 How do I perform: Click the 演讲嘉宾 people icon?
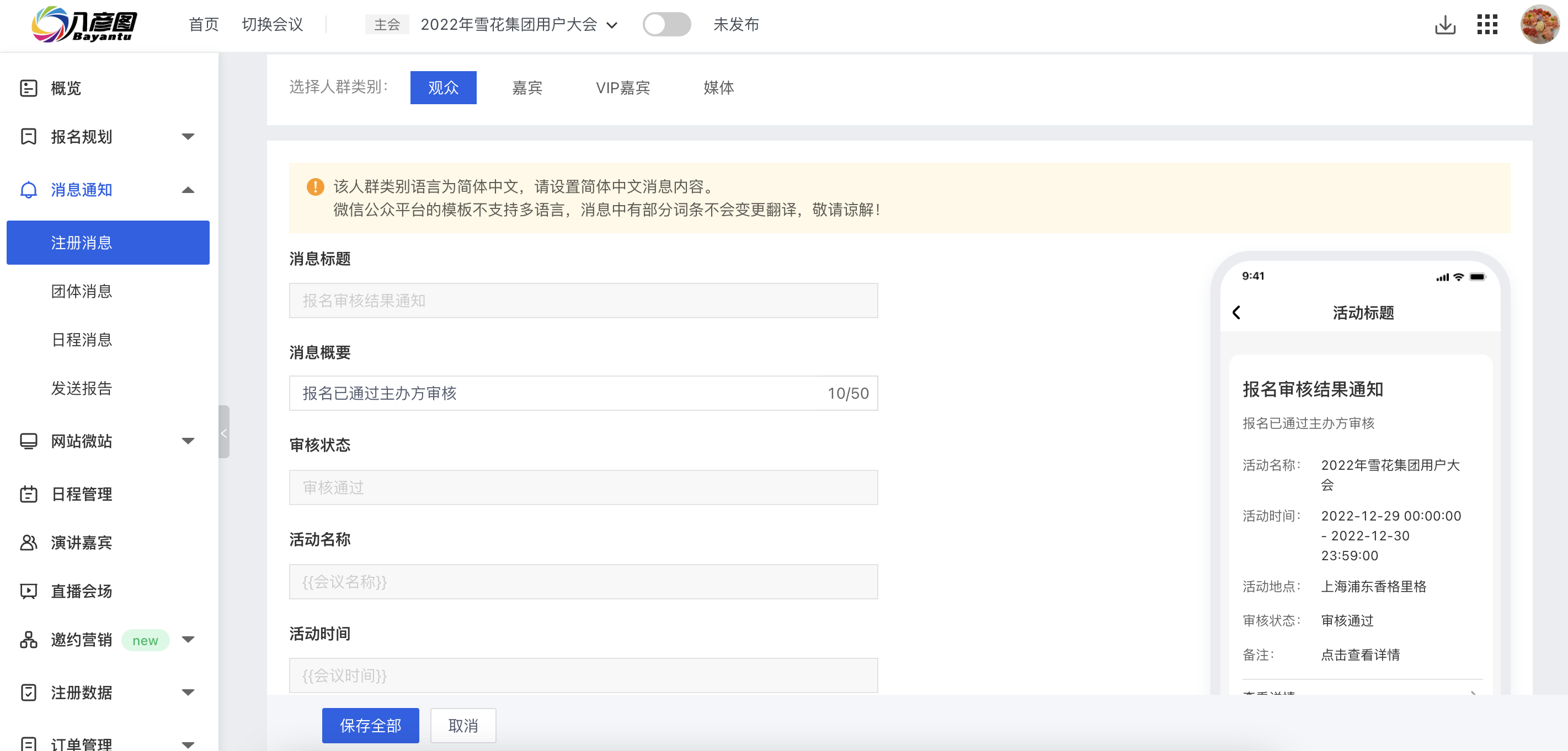(x=29, y=543)
